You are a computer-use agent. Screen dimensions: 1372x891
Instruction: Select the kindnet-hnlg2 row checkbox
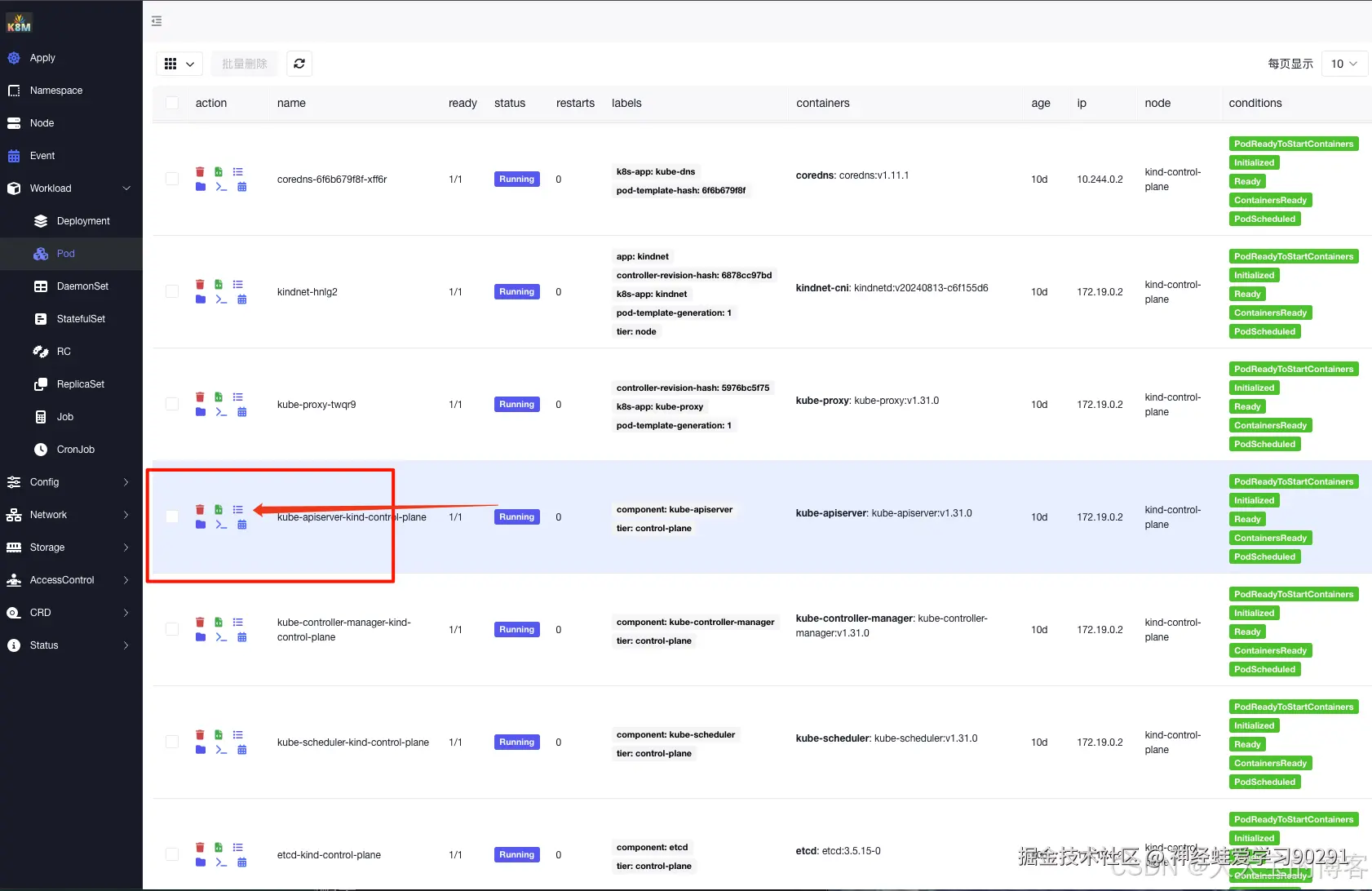[x=172, y=291]
